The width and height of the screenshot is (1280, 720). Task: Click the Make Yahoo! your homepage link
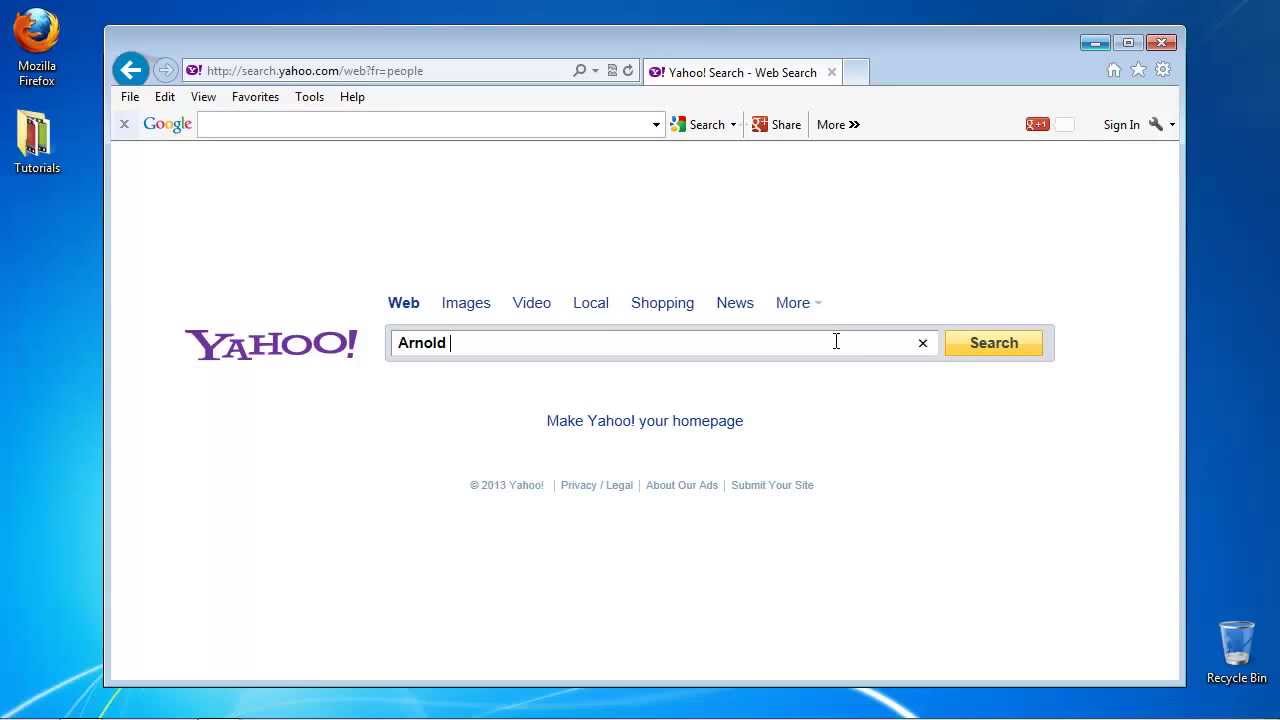[x=644, y=420]
